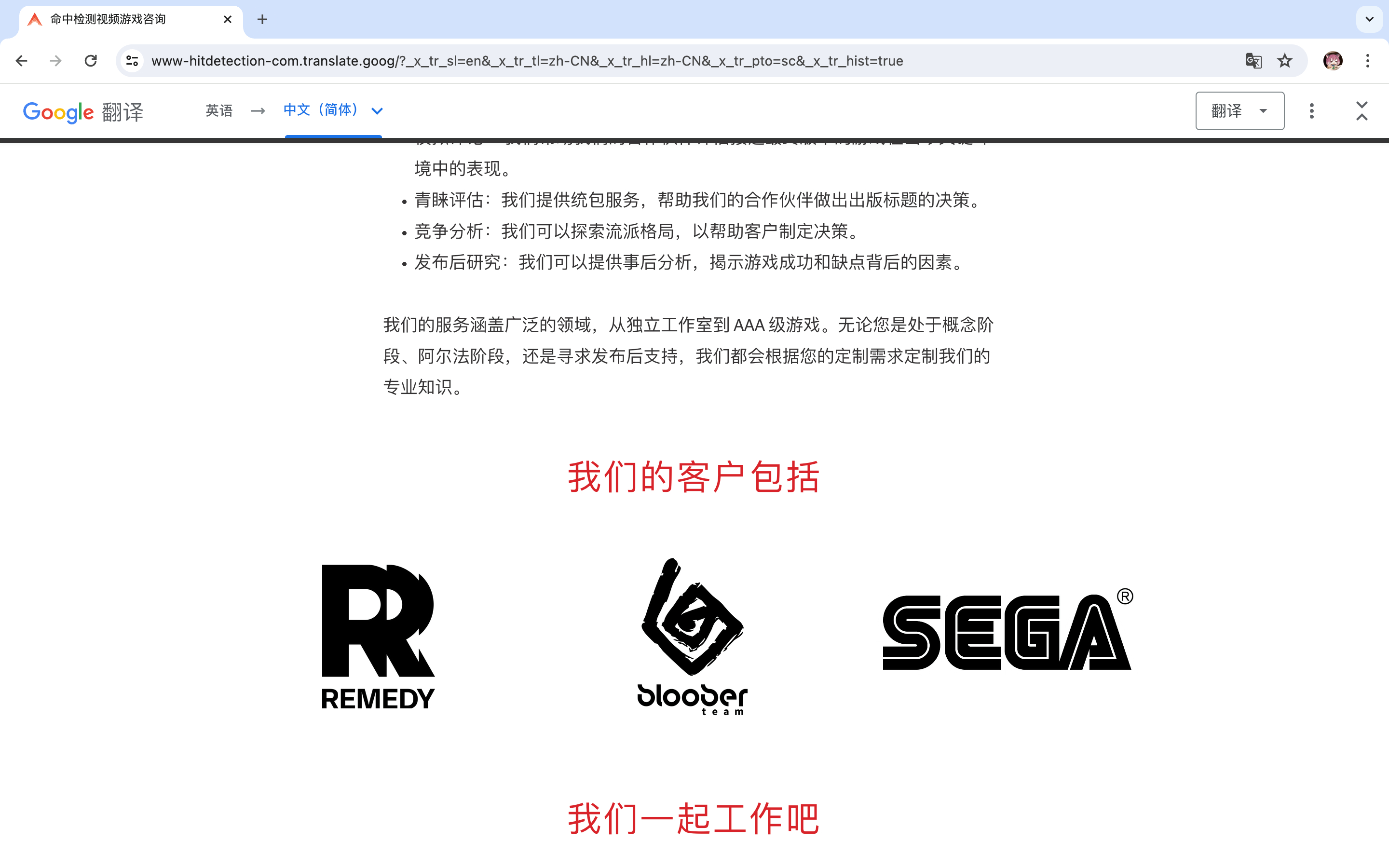
Task: Bookmark this page with the star icon
Action: [x=1284, y=61]
